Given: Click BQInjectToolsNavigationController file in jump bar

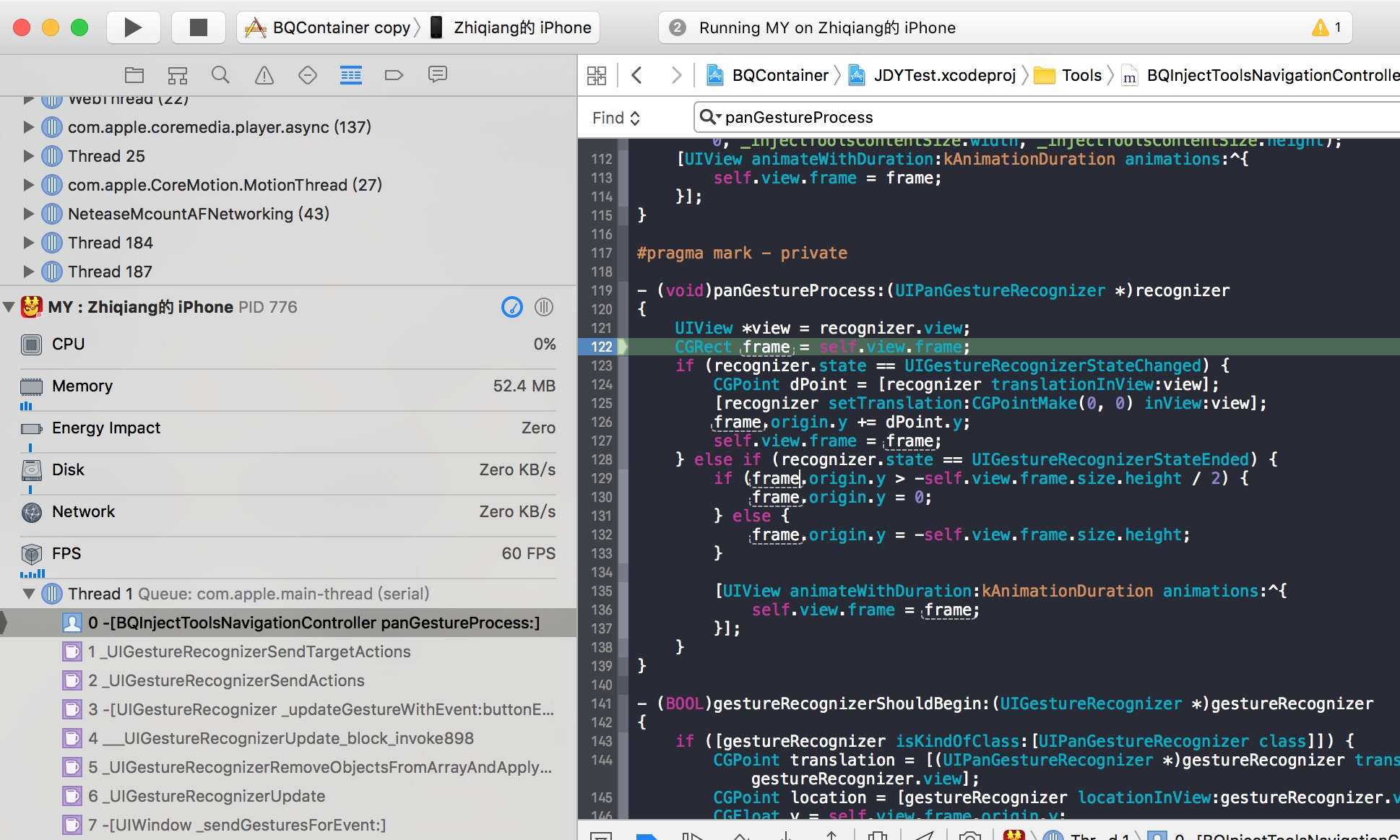Looking at the screenshot, I should pyautogui.click(x=1261, y=75).
